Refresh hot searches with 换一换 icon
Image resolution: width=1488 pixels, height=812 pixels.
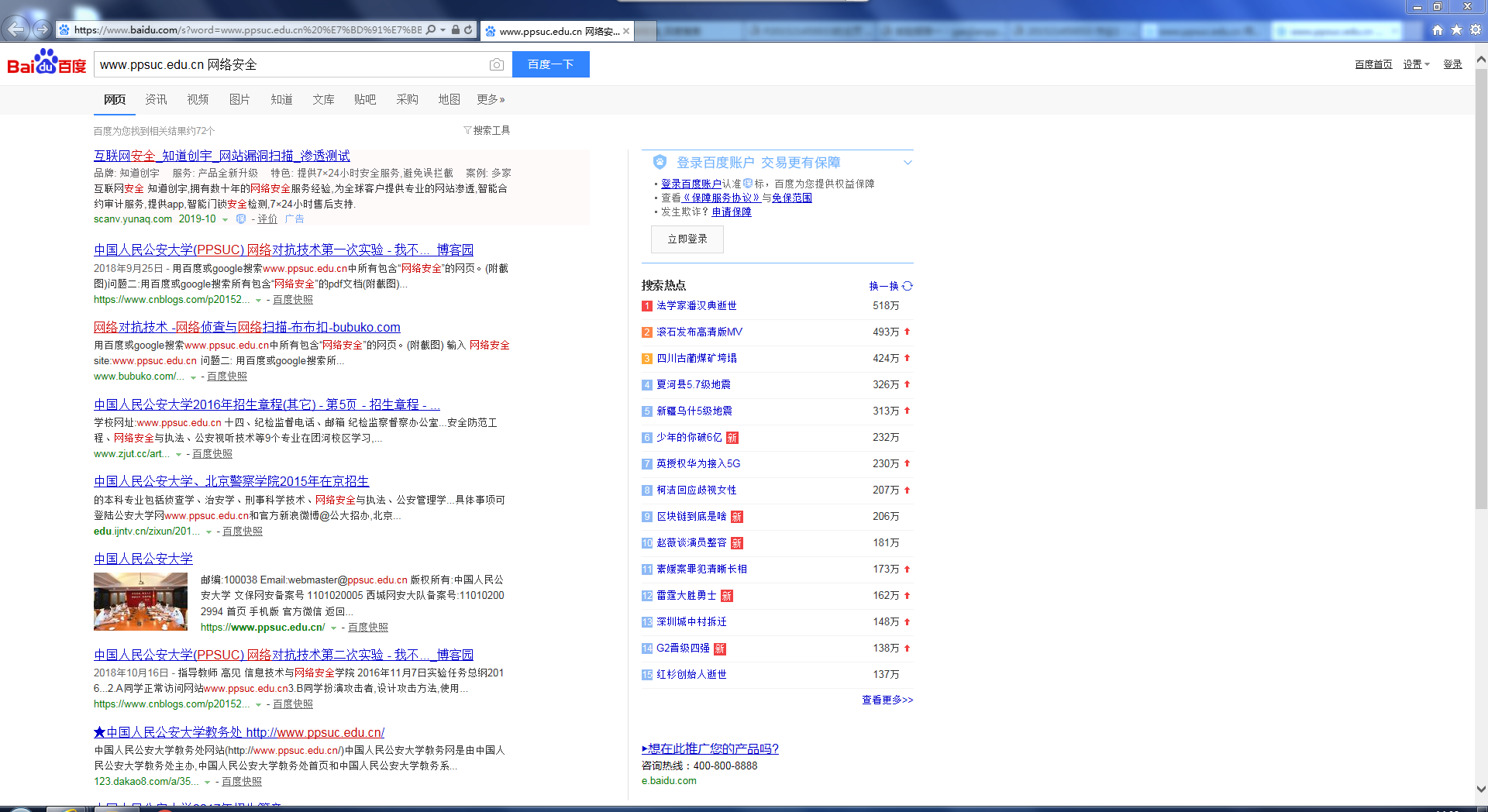(x=908, y=286)
